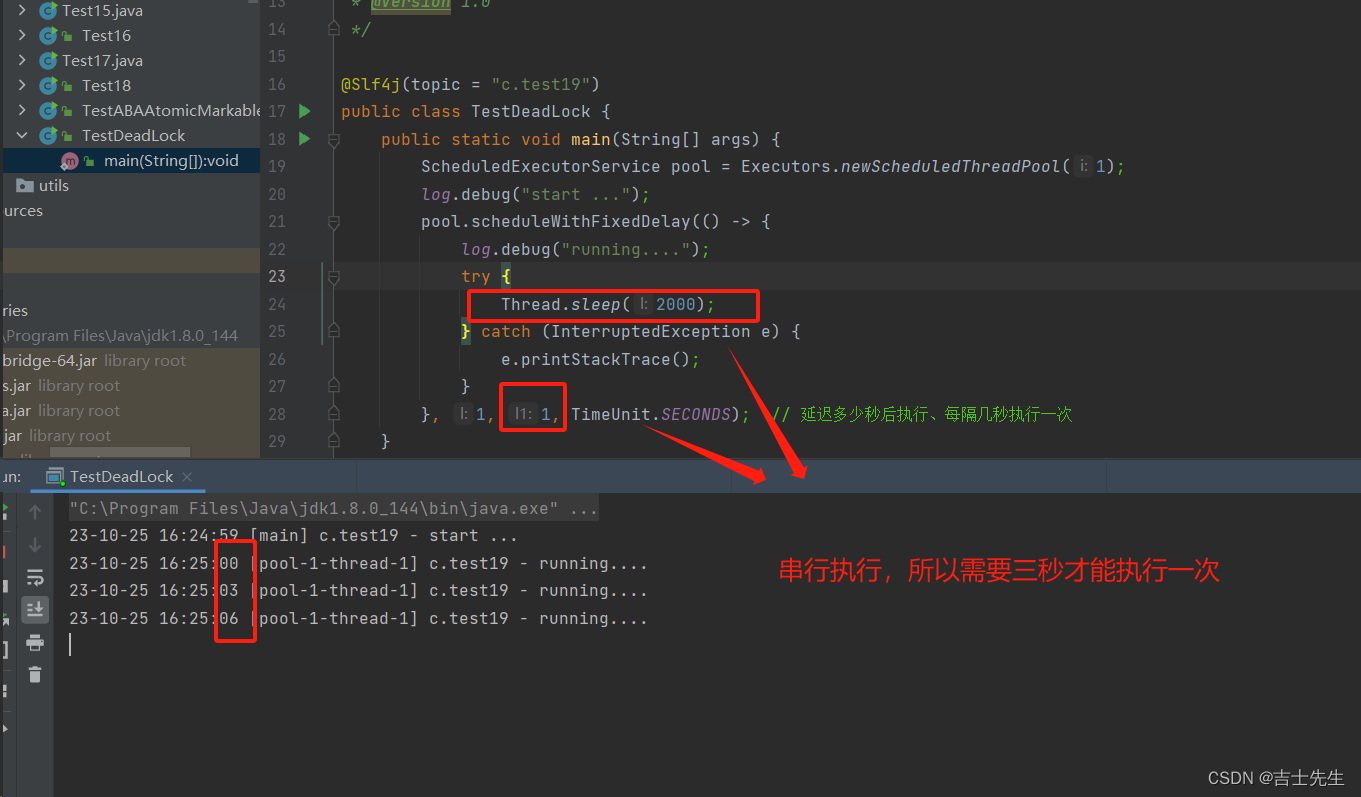This screenshot has height=797, width=1361.
Task: Click line number 23 in gutter
Action: pos(277,277)
